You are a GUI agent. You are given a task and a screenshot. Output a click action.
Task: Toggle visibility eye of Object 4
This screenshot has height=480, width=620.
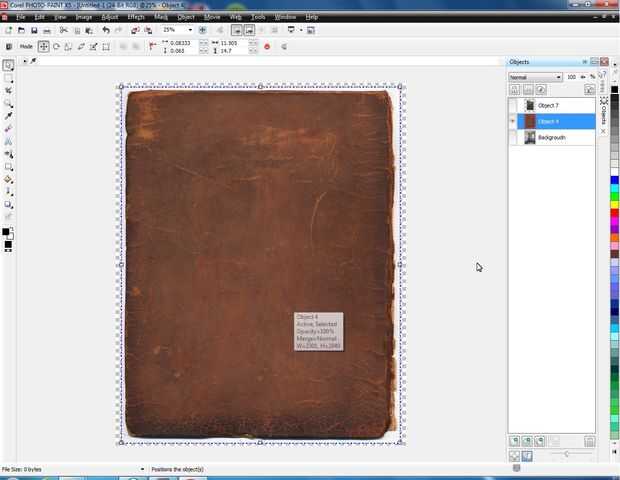[x=512, y=121]
